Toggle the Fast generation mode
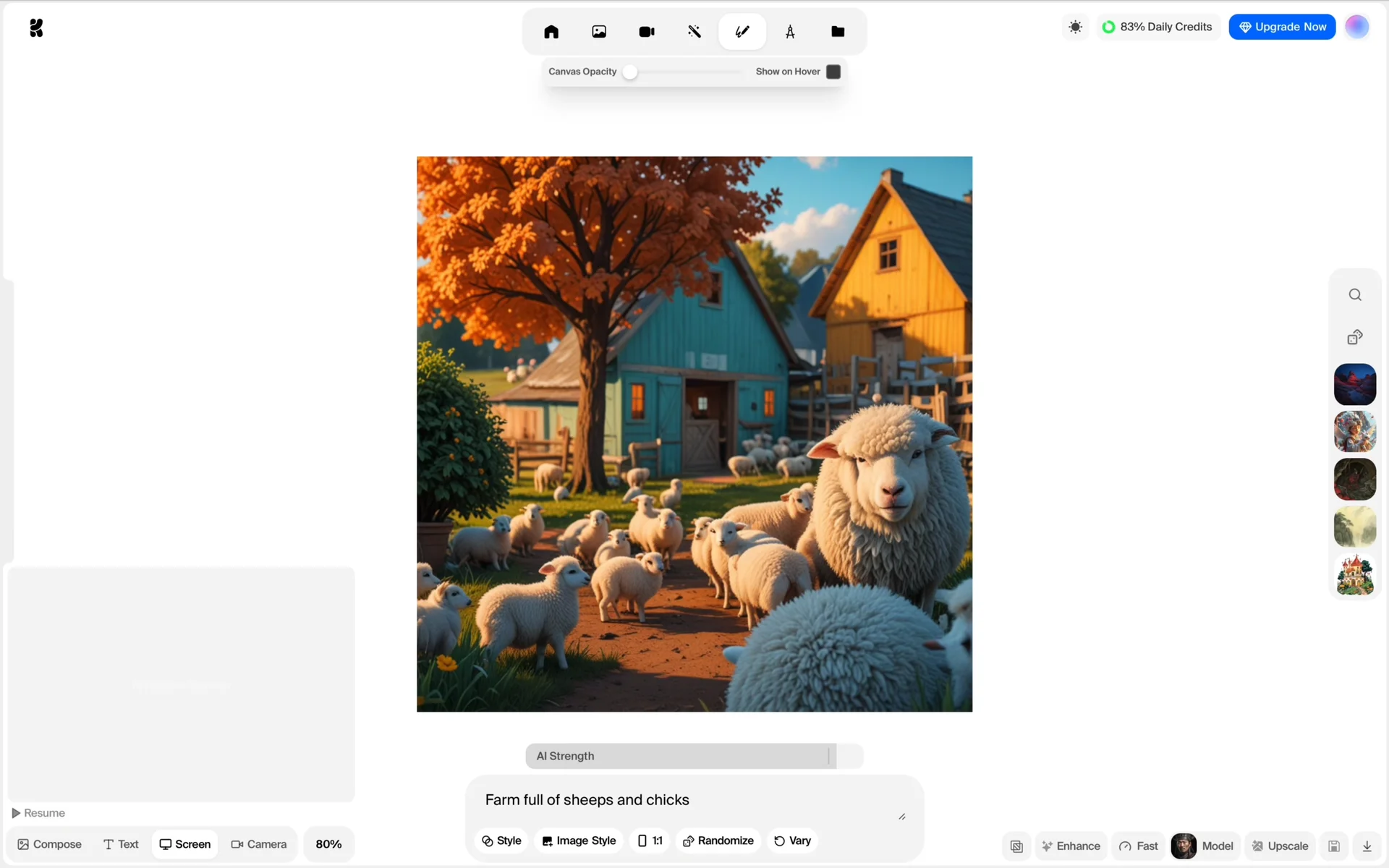This screenshot has width=1389, height=868. tap(1139, 846)
